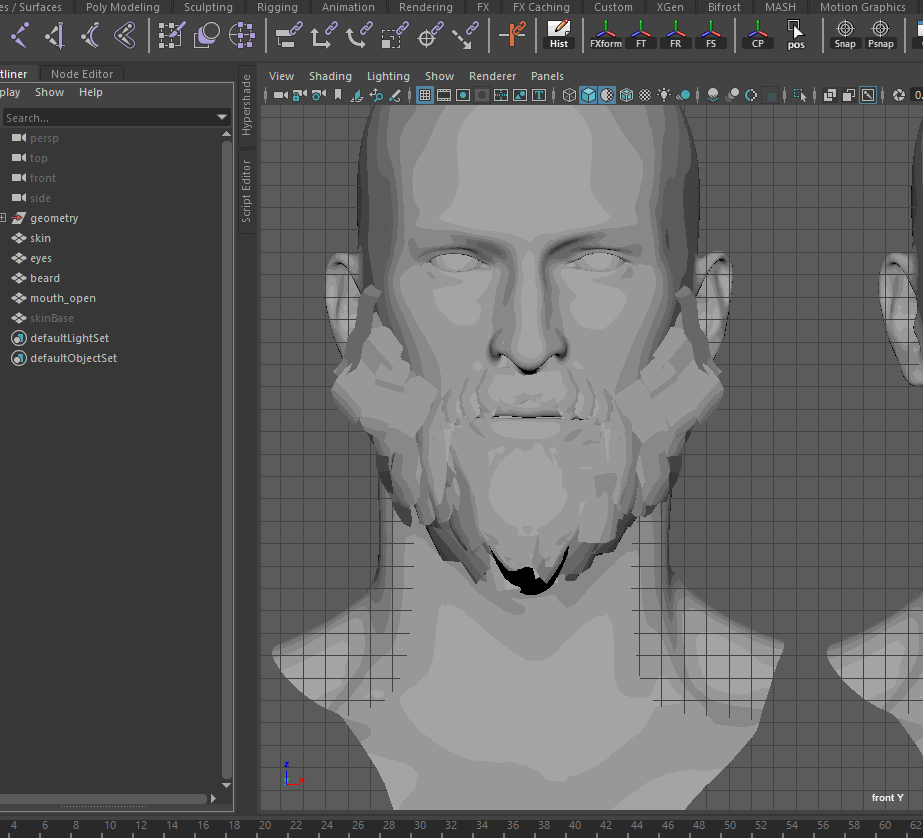The width and height of the screenshot is (923, 838).
Task: Click the Psnap shelf icon
Action: tap(881, 35)
